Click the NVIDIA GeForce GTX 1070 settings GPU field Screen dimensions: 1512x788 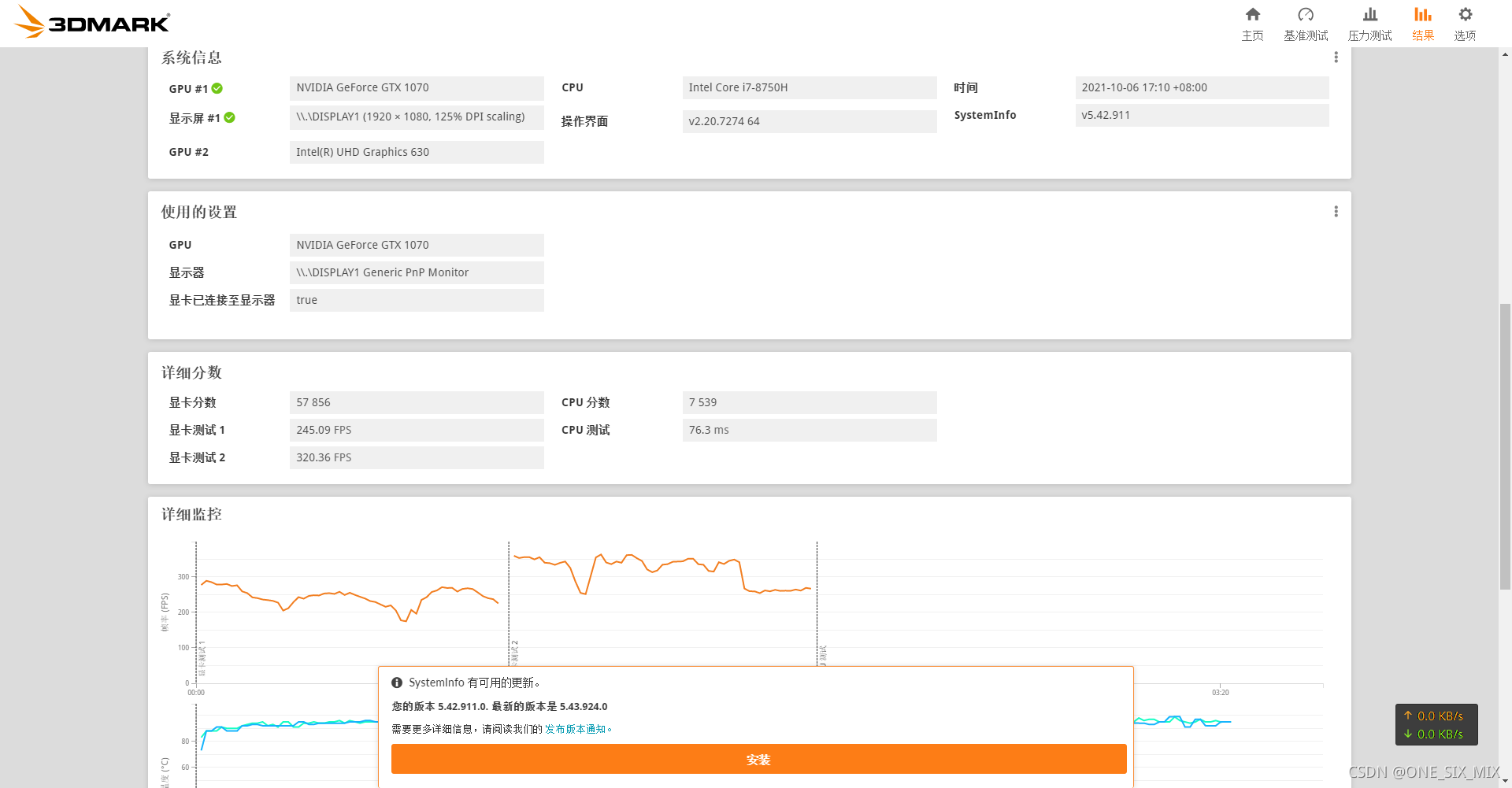[417, 245]
